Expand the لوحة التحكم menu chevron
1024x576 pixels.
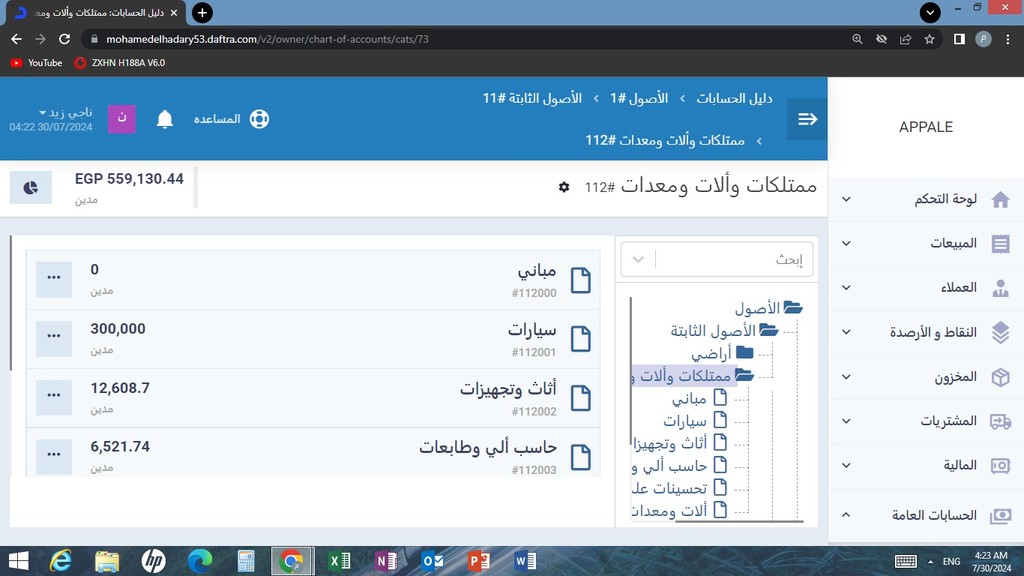(846, 199)
